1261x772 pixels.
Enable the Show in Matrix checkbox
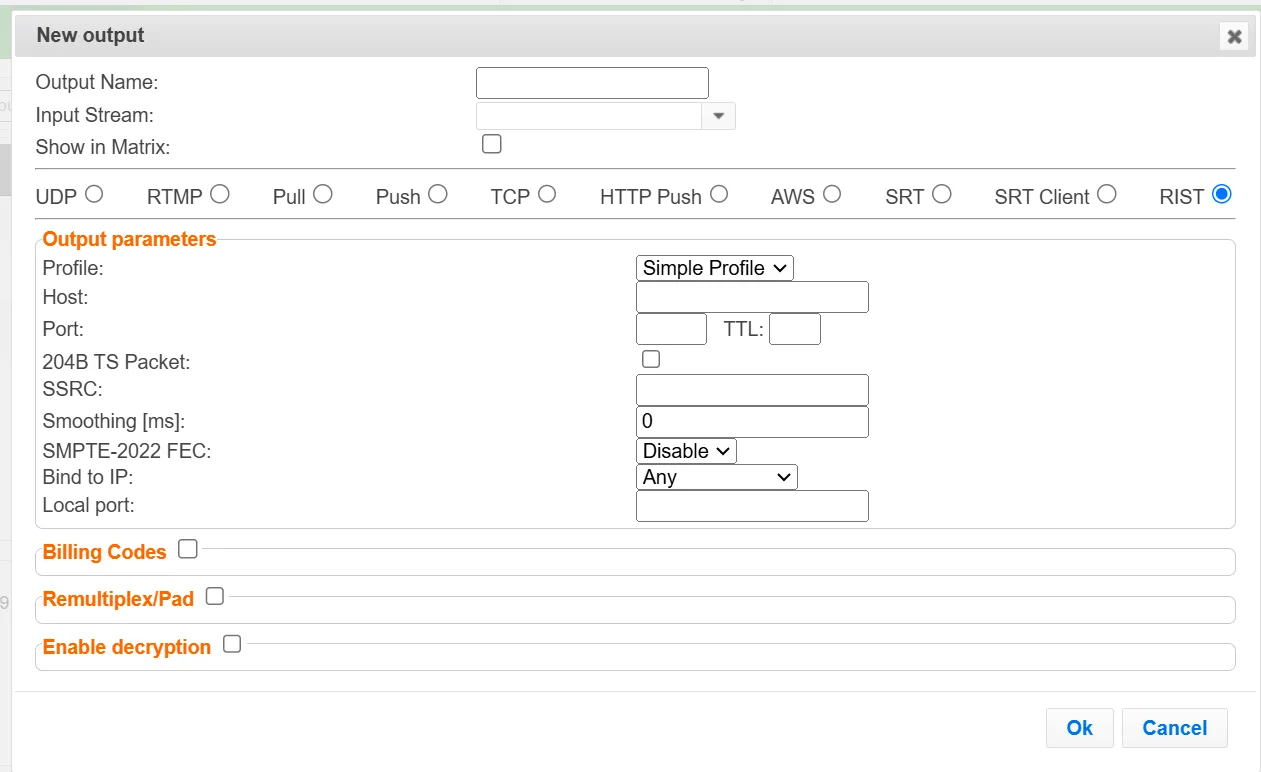tap(491, 144)
